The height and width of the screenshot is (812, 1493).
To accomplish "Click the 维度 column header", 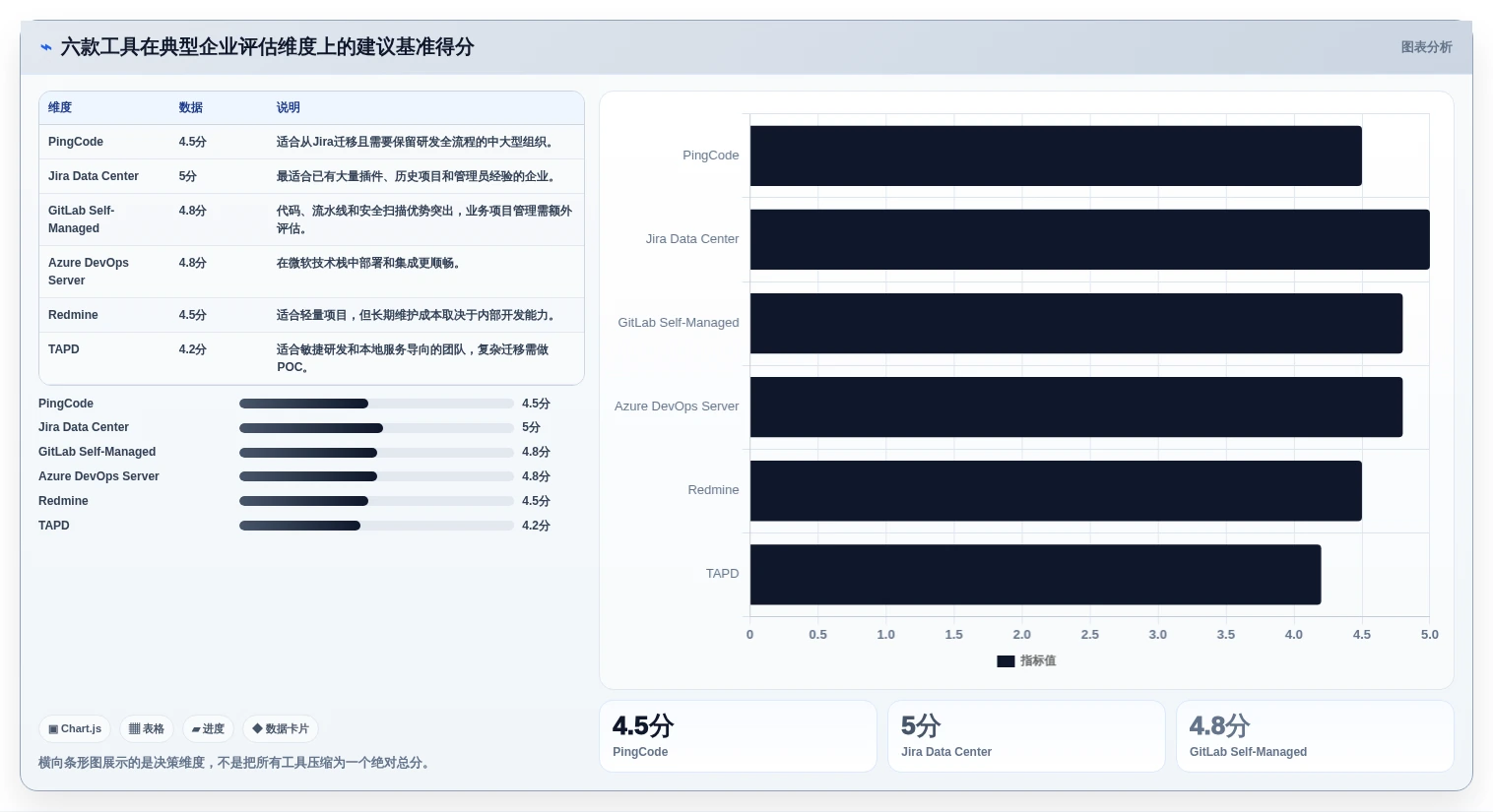I will click(x=60, y=107).
